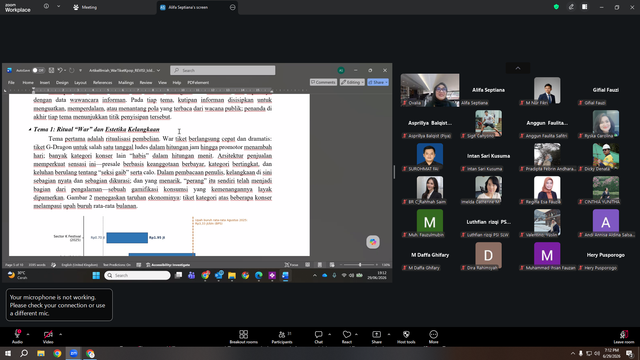Click the heading Tema 1: Ritual War dan Estetika Kelangkaan

coord(96,129)
